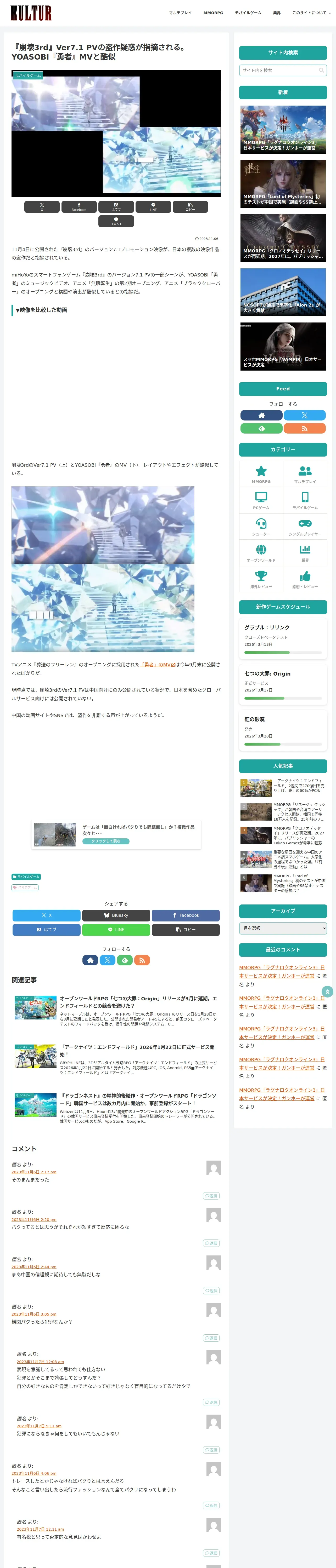The height and width of the screenshot is (1568, 336).
Task: Click the モバイルゲーム tag on article image
Action: 28,76
